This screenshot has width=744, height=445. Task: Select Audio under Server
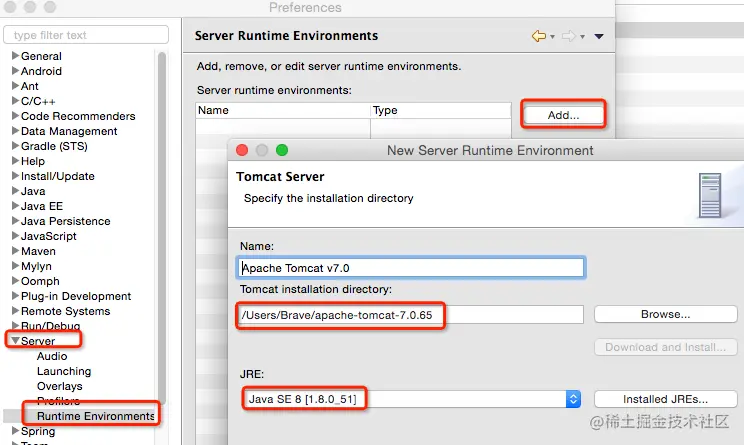tap(52, 356)
